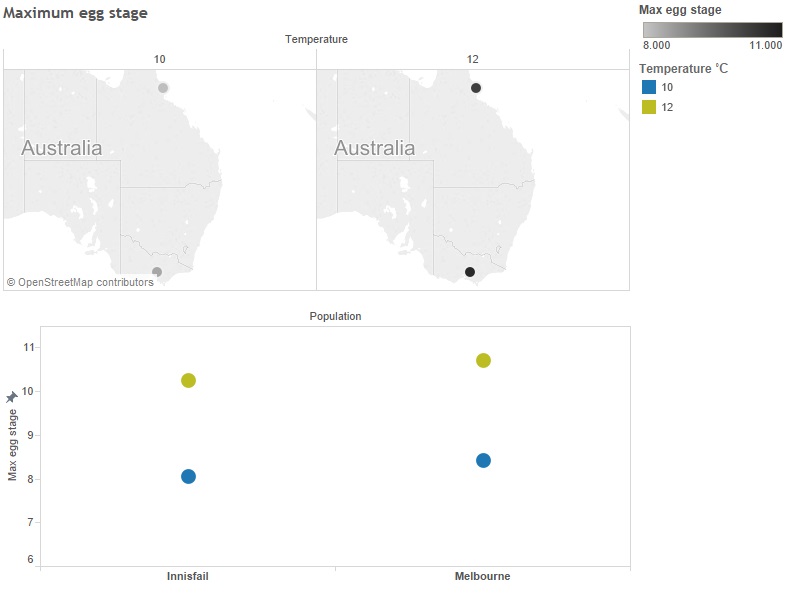This screenshot has height=593, width=793.
Task: Select Melbourne marker on the 12°C map
Action: [470, 272]
